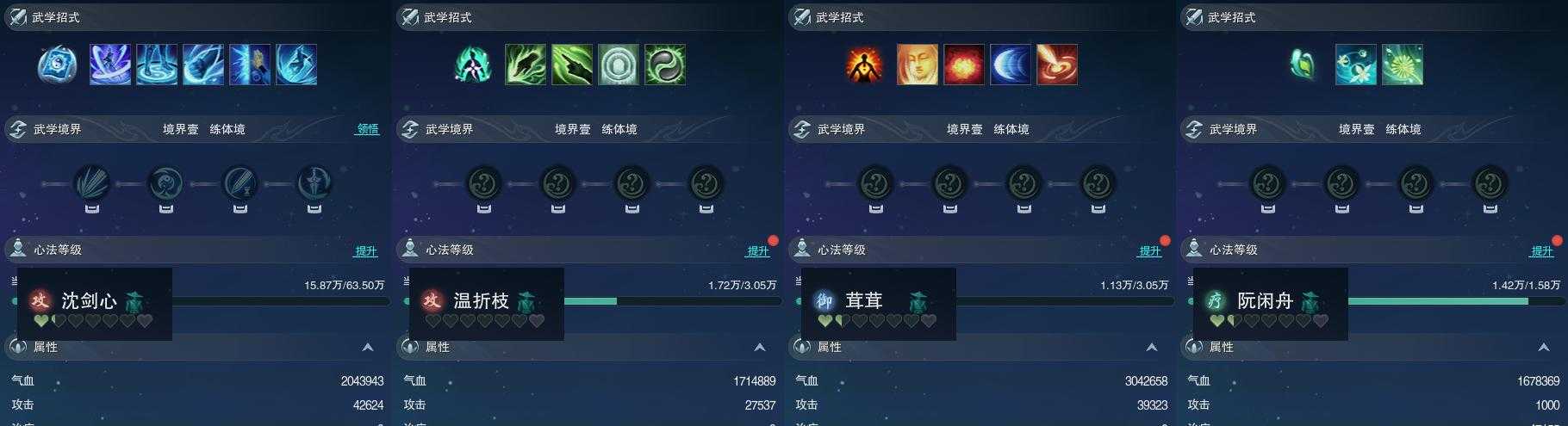1568x426 pixels.
Task: Select 沈剑心's blue yin-yang orb skill icon
Action: pos(58,65)
